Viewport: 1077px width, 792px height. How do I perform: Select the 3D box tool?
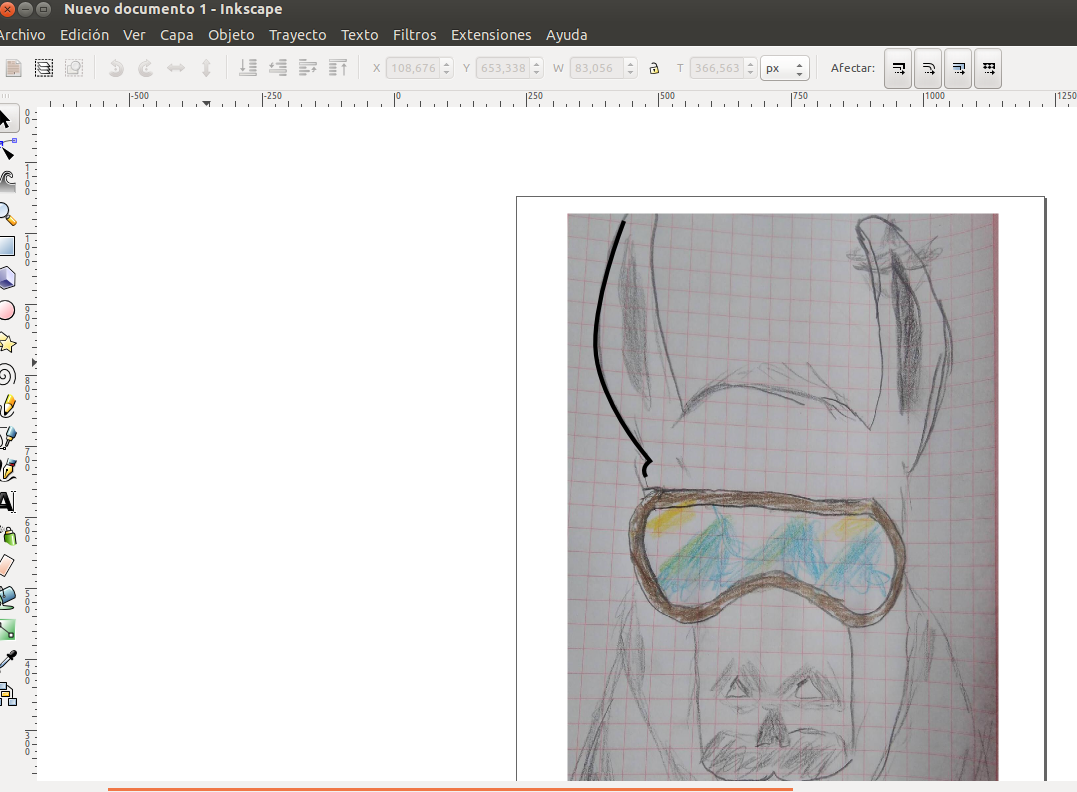coord(7,277)
